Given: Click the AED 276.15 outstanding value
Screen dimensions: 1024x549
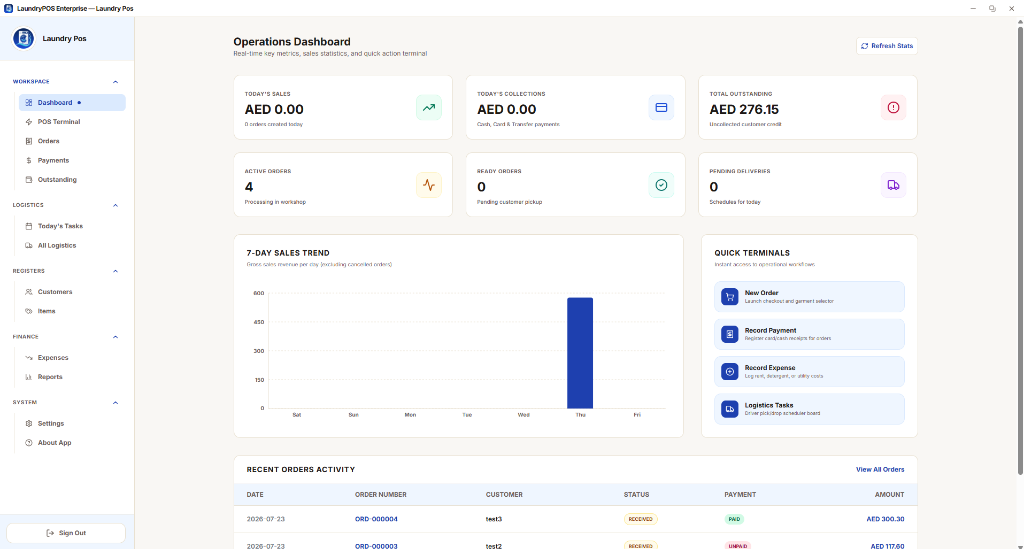Looking at the screenshot, I should 744,110.
